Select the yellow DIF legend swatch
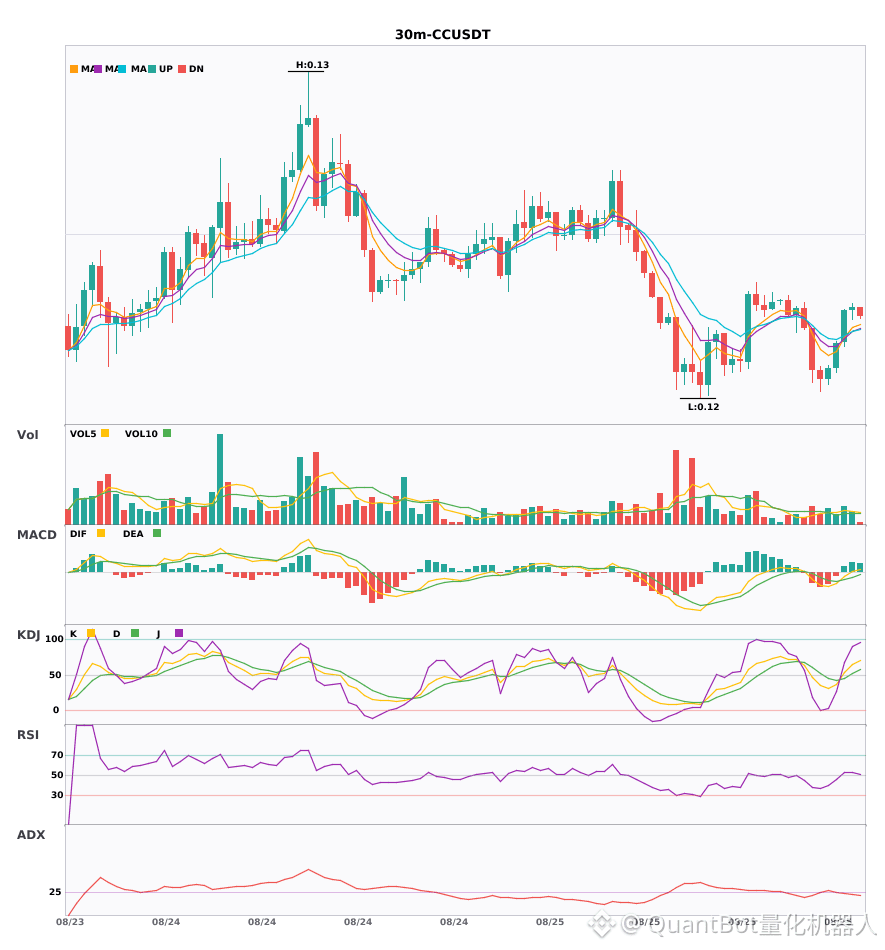885x950 pixels. click(x=101, y=533)
